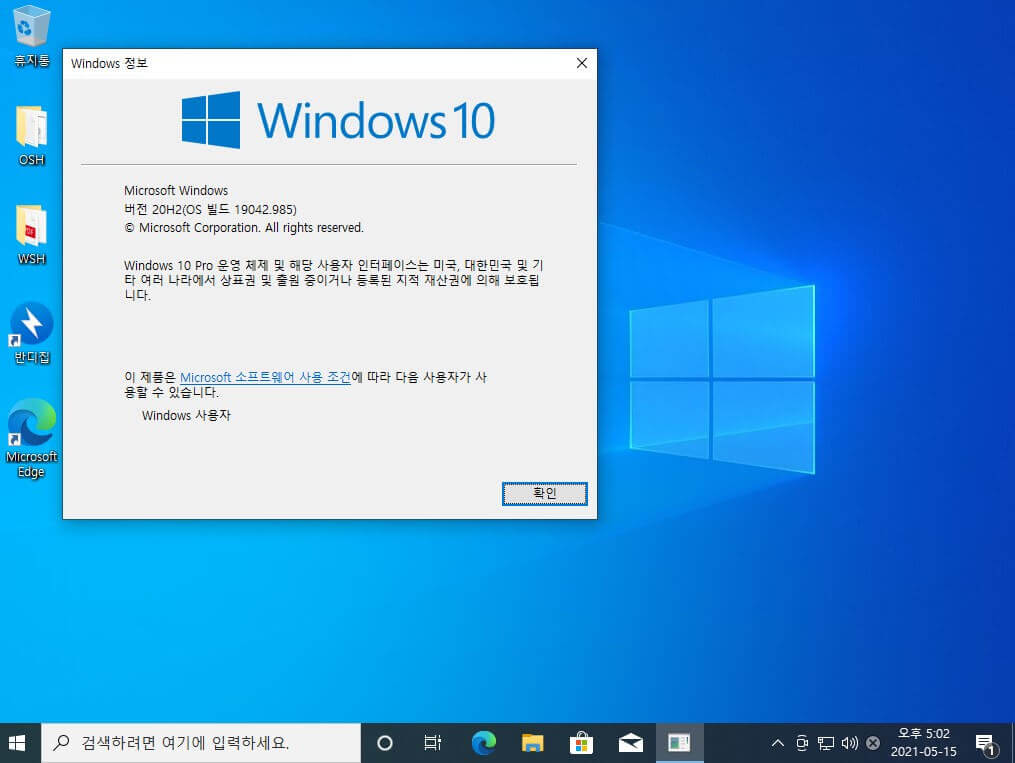
Task: Open the network tray icon
Action: click(825, 743)
